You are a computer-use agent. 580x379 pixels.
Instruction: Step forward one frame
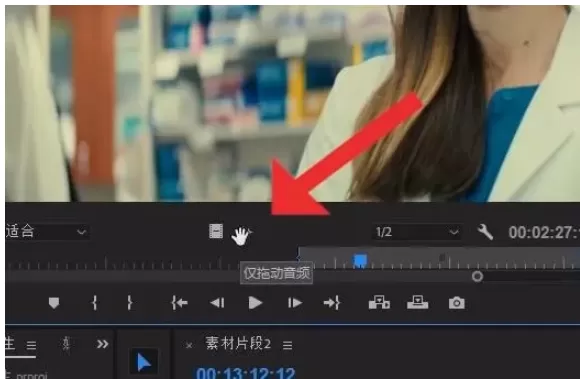(295, 303)
